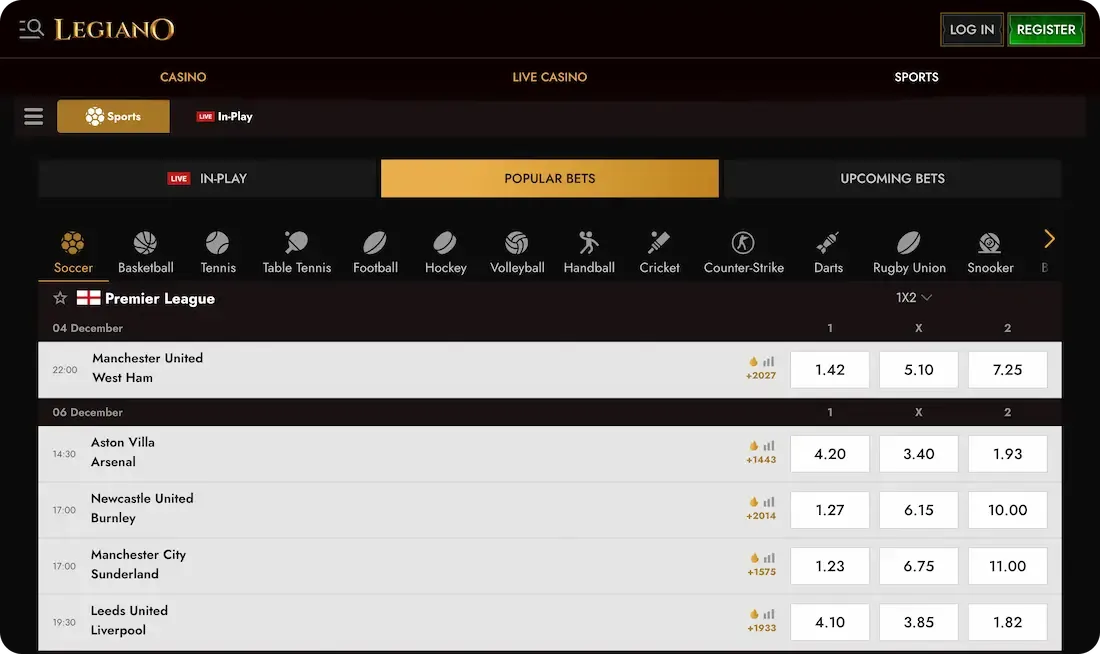The height and width of the screenshot is (654, 1100).
Task: Expand more sports with right arrow chevron
Action: point(1049,240)
